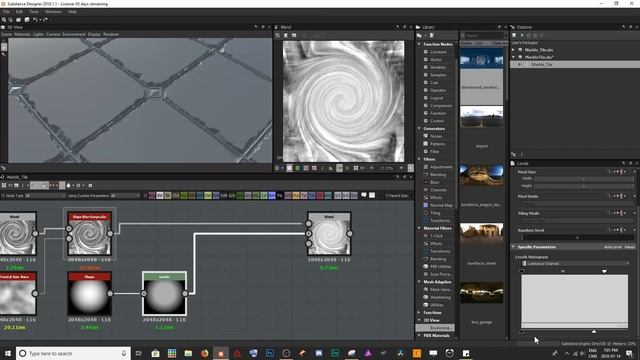
Task: Click the white level-out handle below the histogram
Action: click(594, 331)
